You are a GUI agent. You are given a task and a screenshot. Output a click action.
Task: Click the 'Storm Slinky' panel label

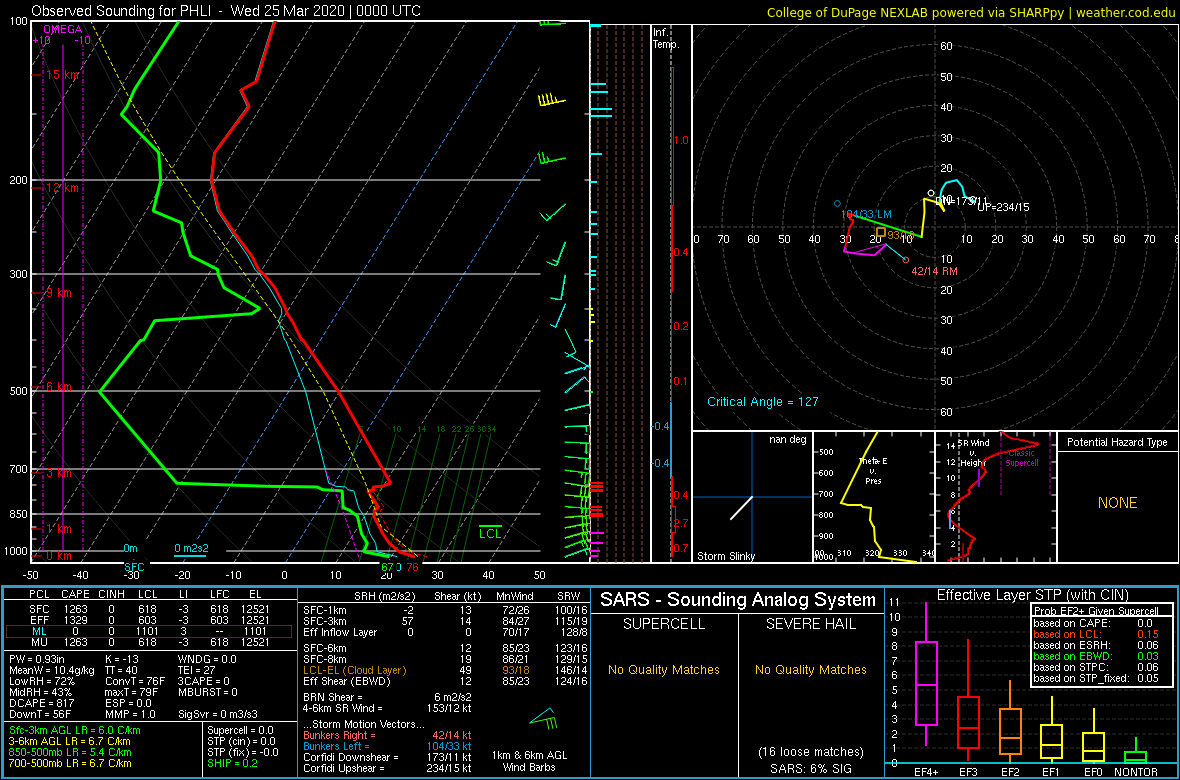[x=725, y=556]
